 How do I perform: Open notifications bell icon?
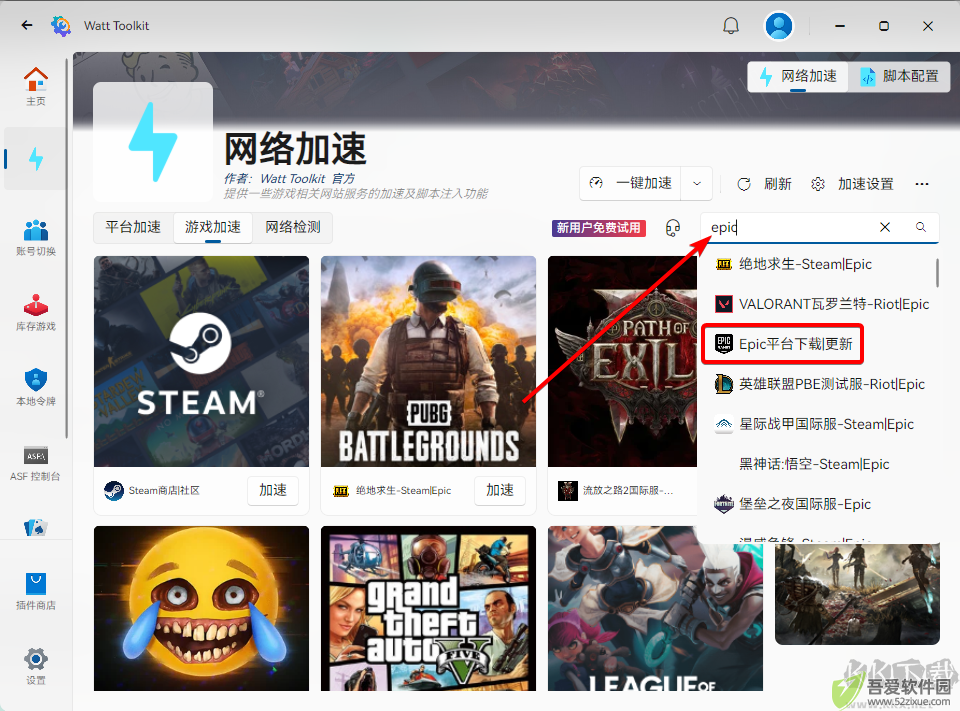coord(731,26)
